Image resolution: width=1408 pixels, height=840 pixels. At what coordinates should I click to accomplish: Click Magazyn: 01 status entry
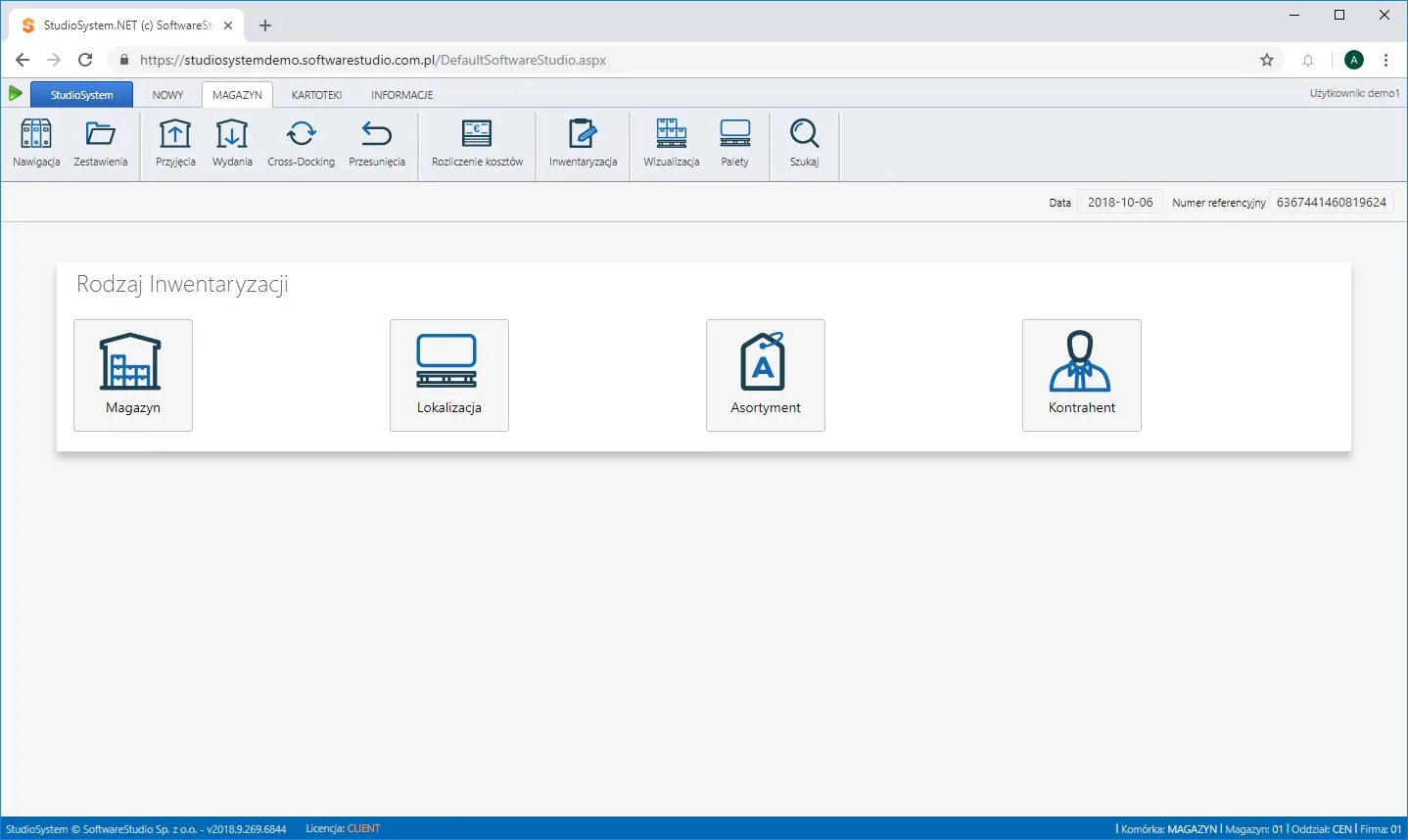point(1254,828)
